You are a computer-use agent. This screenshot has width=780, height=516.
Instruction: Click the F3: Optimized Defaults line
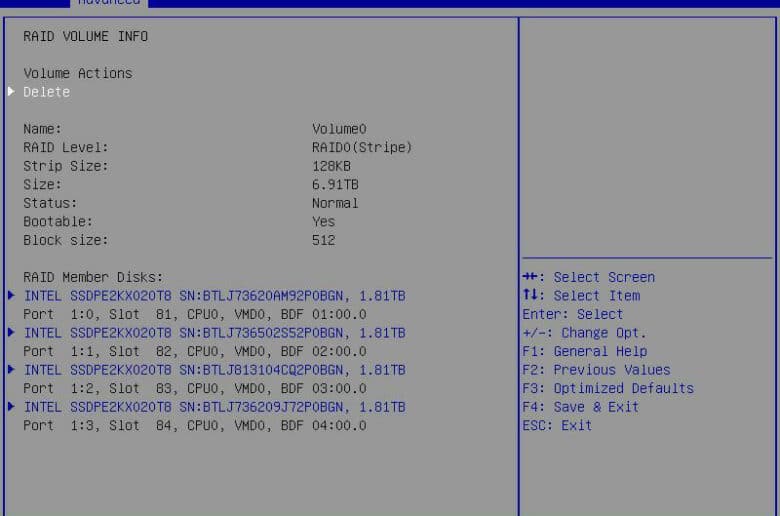tap(608, 389)
